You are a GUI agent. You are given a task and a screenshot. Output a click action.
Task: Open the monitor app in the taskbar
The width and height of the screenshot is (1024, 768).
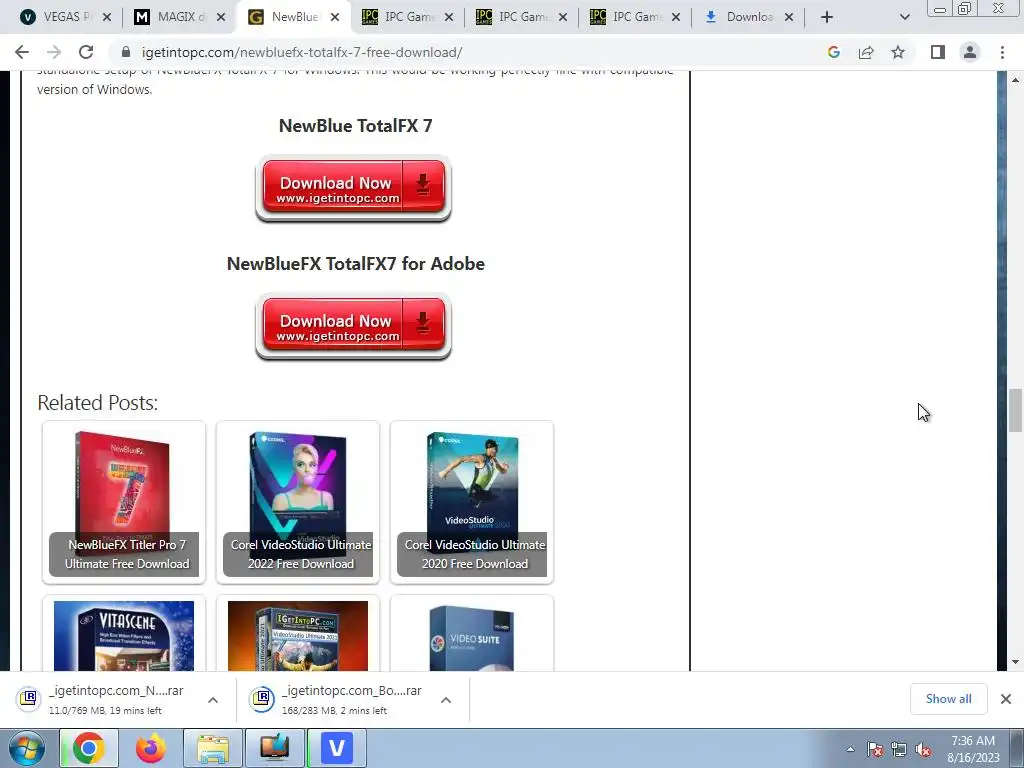pos(275,748)
